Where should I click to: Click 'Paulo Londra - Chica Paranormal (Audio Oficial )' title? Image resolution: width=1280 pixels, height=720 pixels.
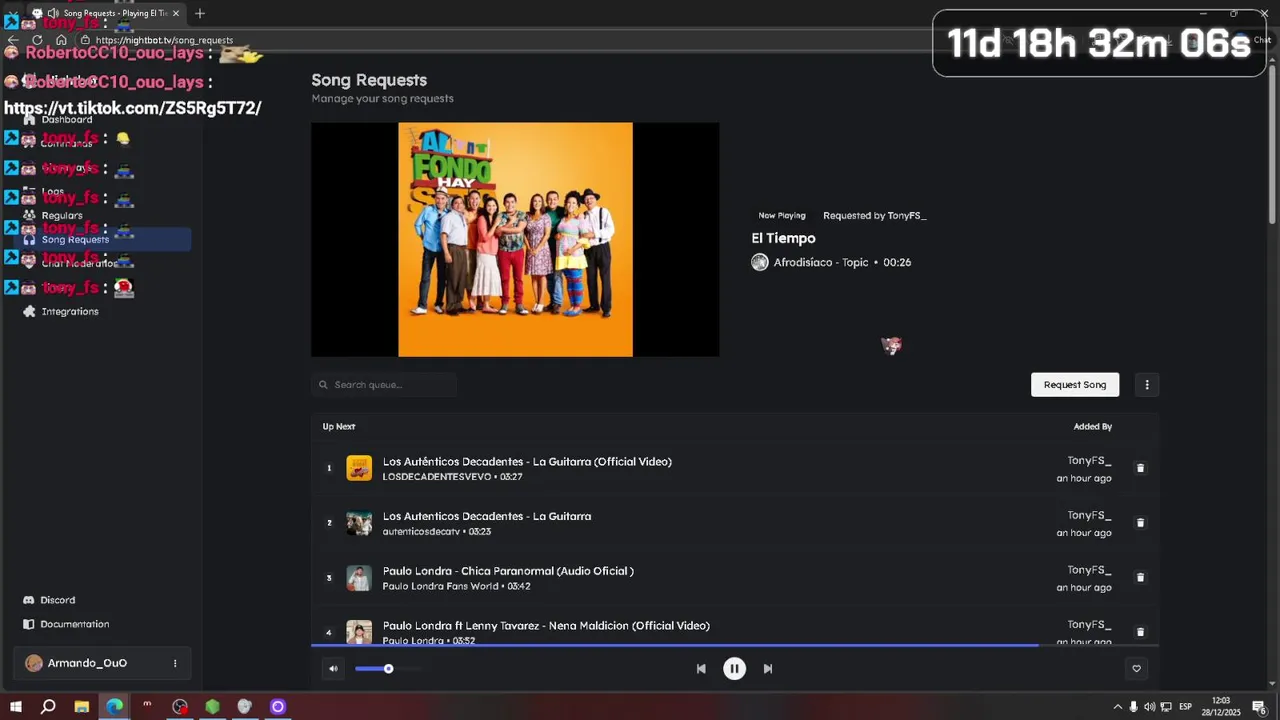pos(508,571)
